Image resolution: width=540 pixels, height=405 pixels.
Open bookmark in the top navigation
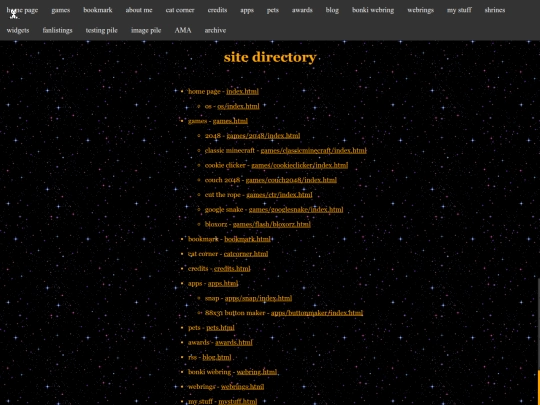pos(98,10)
